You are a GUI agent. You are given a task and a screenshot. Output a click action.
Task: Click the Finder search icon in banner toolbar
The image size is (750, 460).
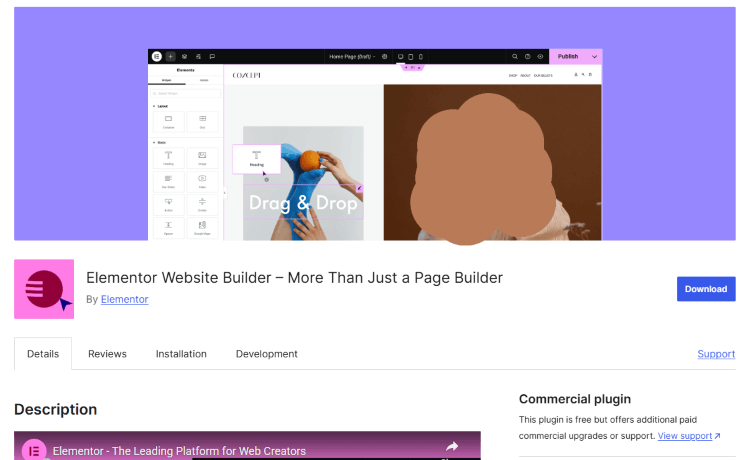coord(515,56)
